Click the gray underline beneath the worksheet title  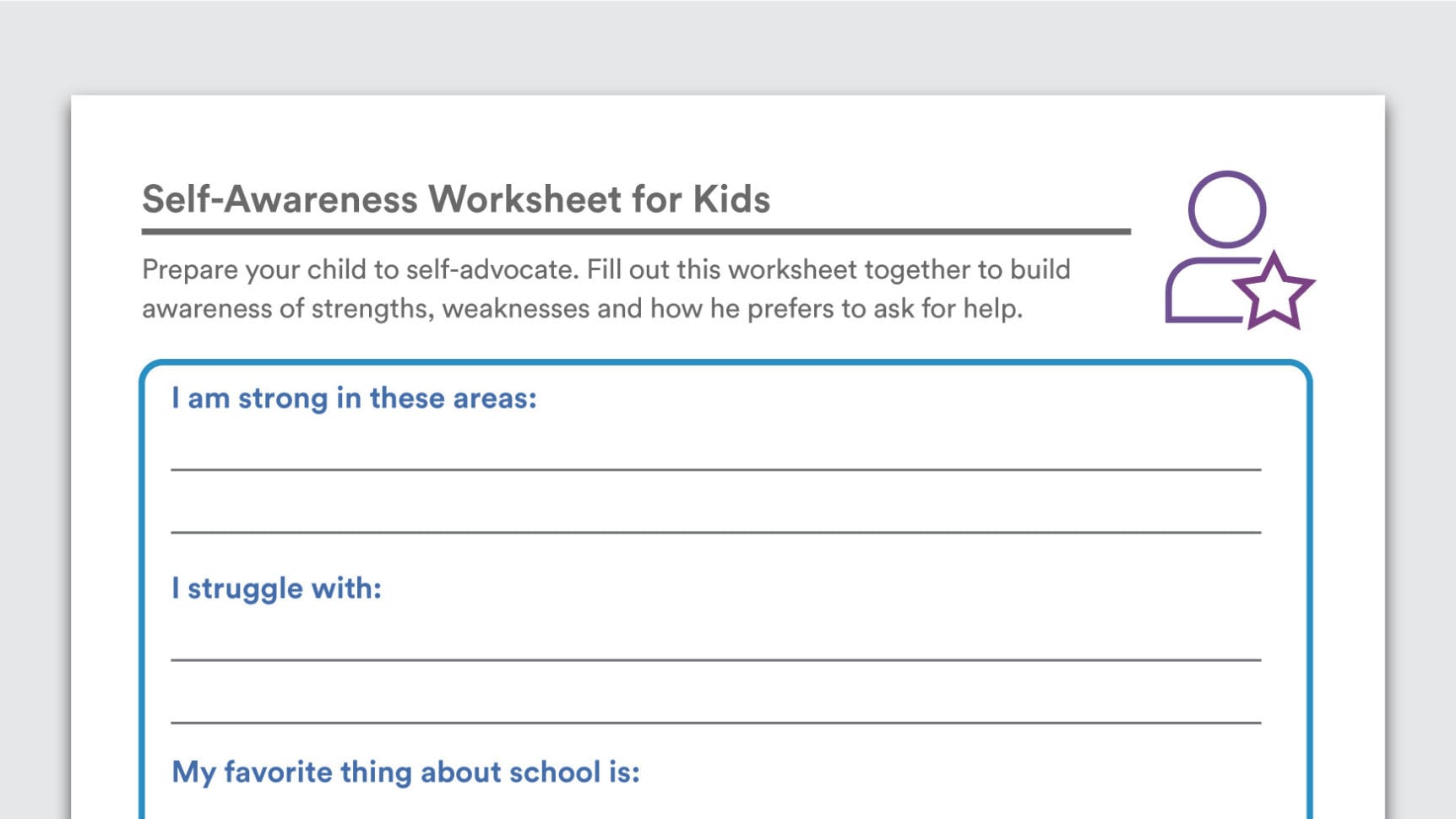click(x=635, y=231)
